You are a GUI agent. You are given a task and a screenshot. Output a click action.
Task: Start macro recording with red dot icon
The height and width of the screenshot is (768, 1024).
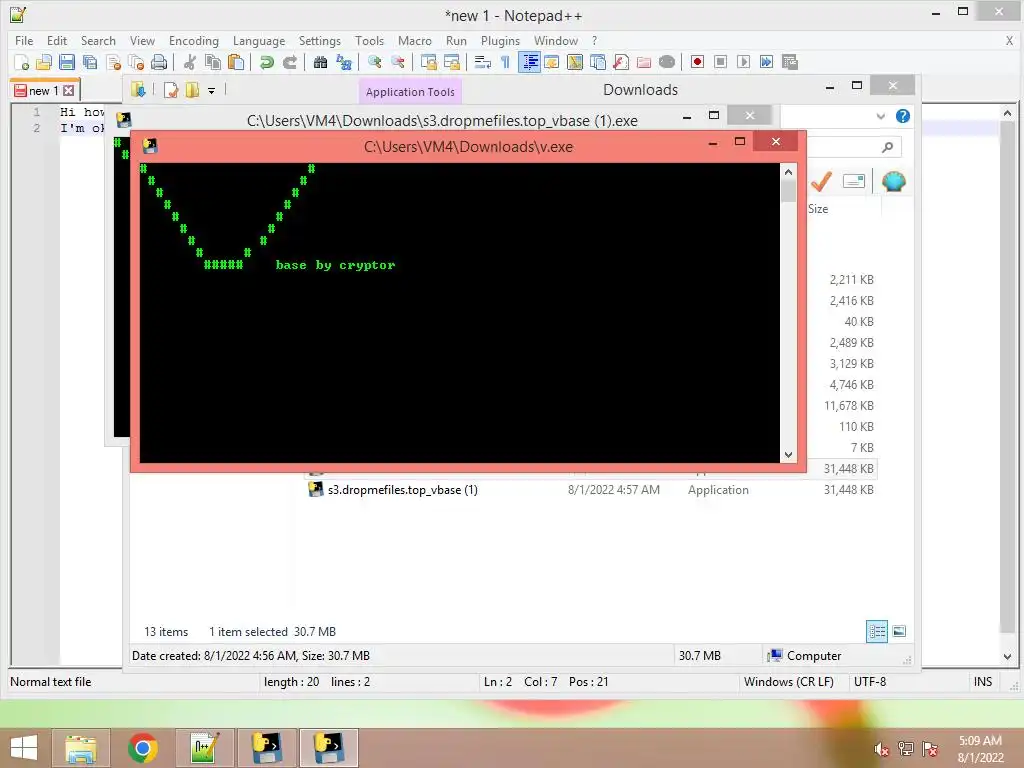tap(697, 62)
